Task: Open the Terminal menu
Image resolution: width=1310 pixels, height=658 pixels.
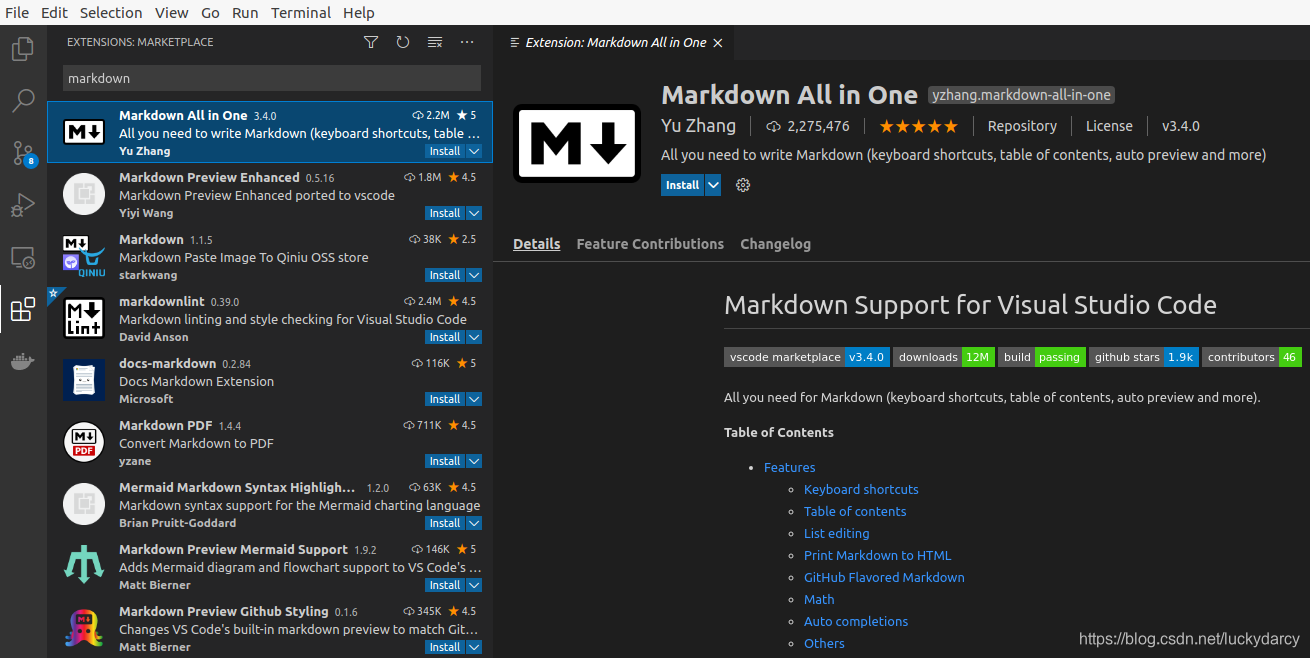Action: [301, 12]
